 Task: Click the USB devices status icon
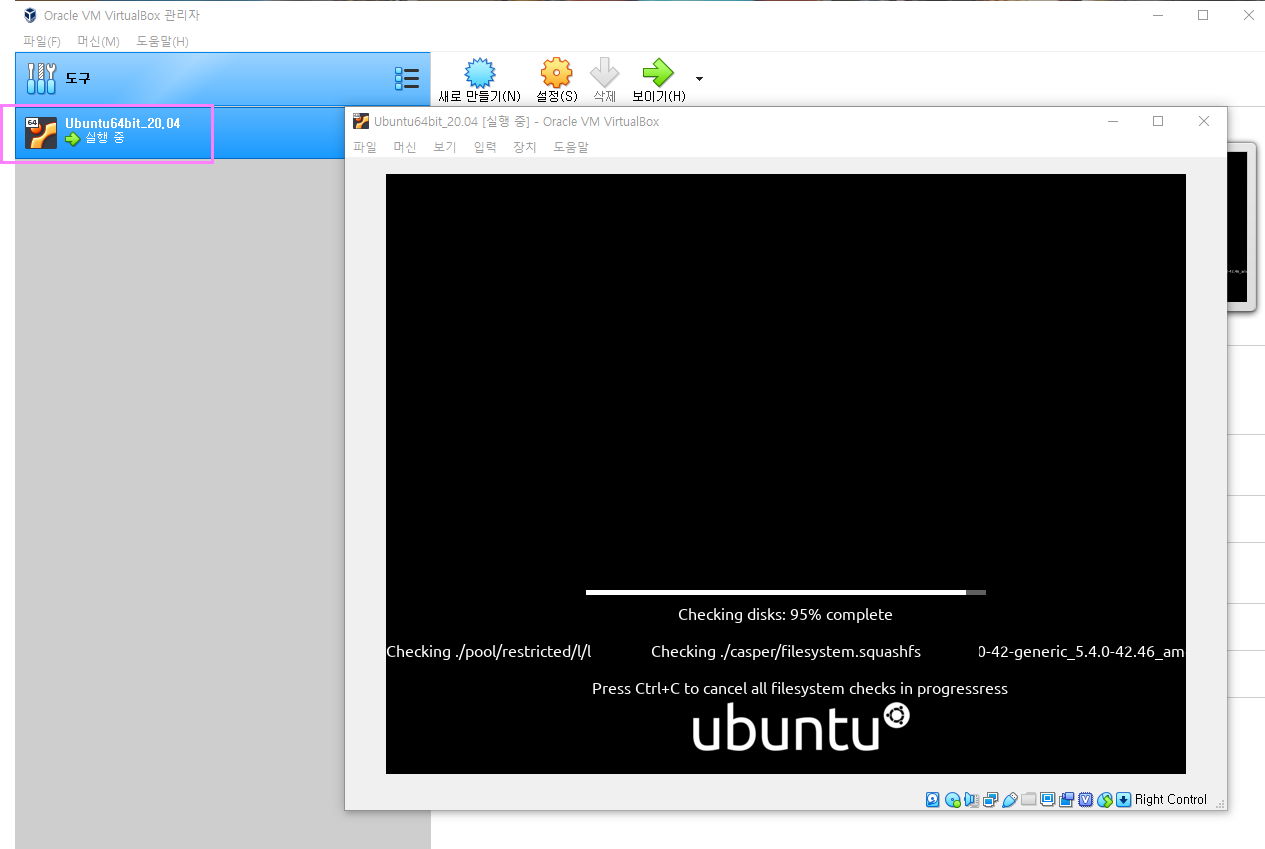1009,800
